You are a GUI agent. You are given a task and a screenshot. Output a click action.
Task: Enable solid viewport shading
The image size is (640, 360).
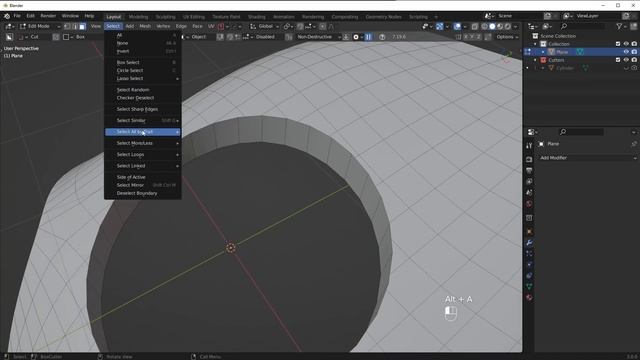492,26
